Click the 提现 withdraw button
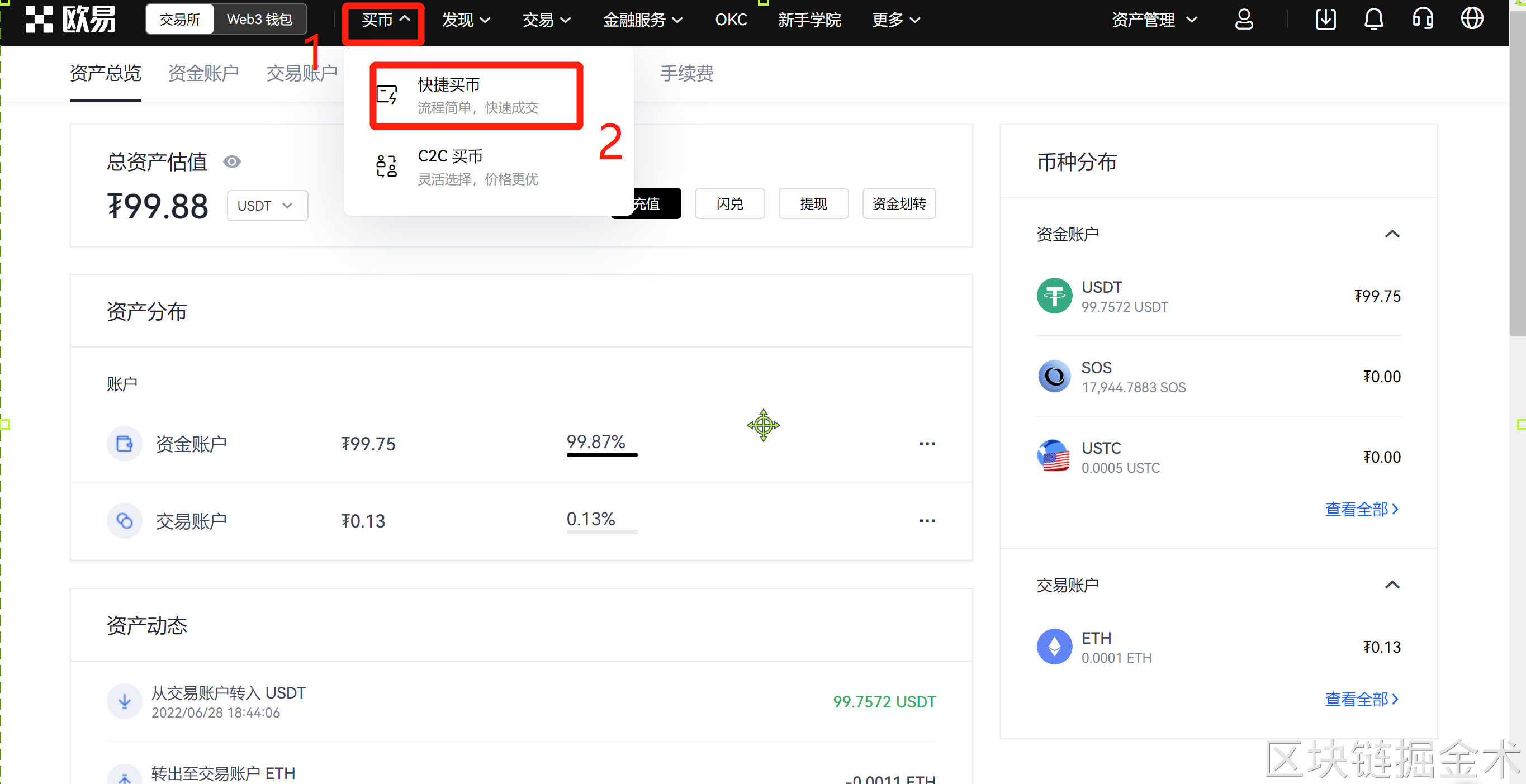The height and width of the screenshot is (784, 1526). pyautogui.click(x=813, y=204)
